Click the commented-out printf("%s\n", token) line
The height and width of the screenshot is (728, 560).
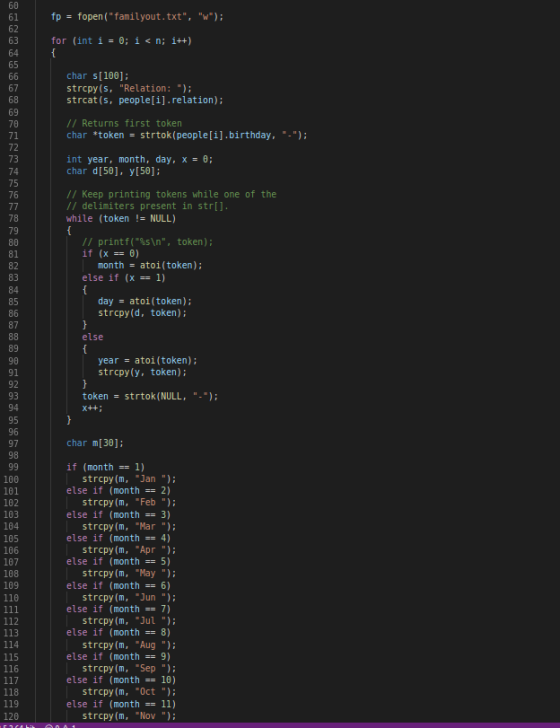pos(147,242)
